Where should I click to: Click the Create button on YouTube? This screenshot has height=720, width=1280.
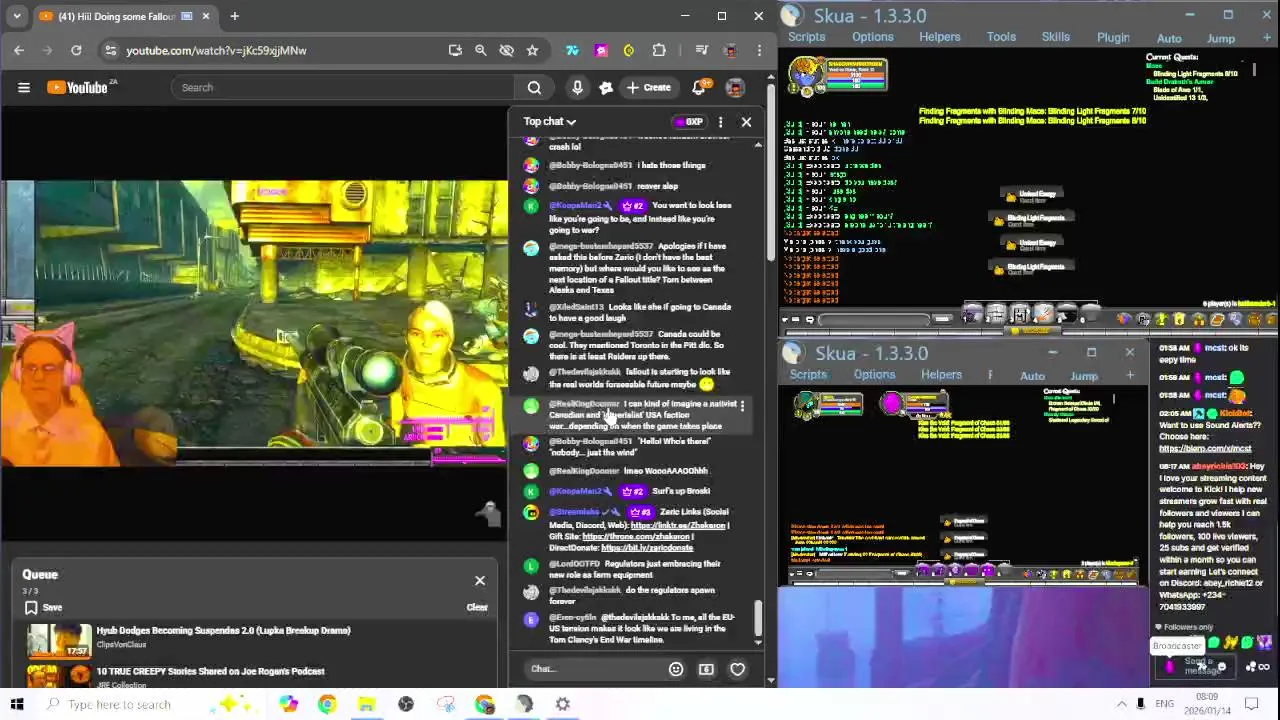pyautogui.click(x=647, y=88)
